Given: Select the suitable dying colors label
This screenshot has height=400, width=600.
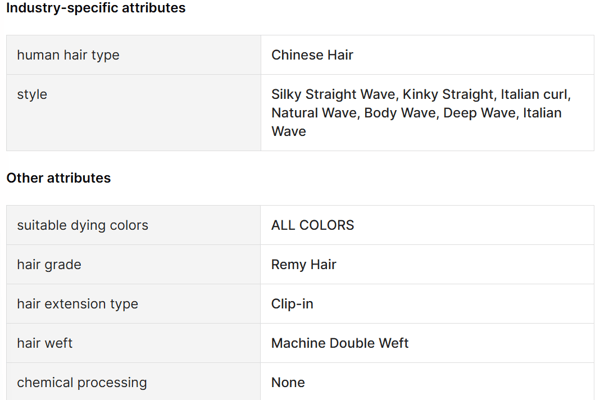Looking at the screenshot, I should point(82,225).
